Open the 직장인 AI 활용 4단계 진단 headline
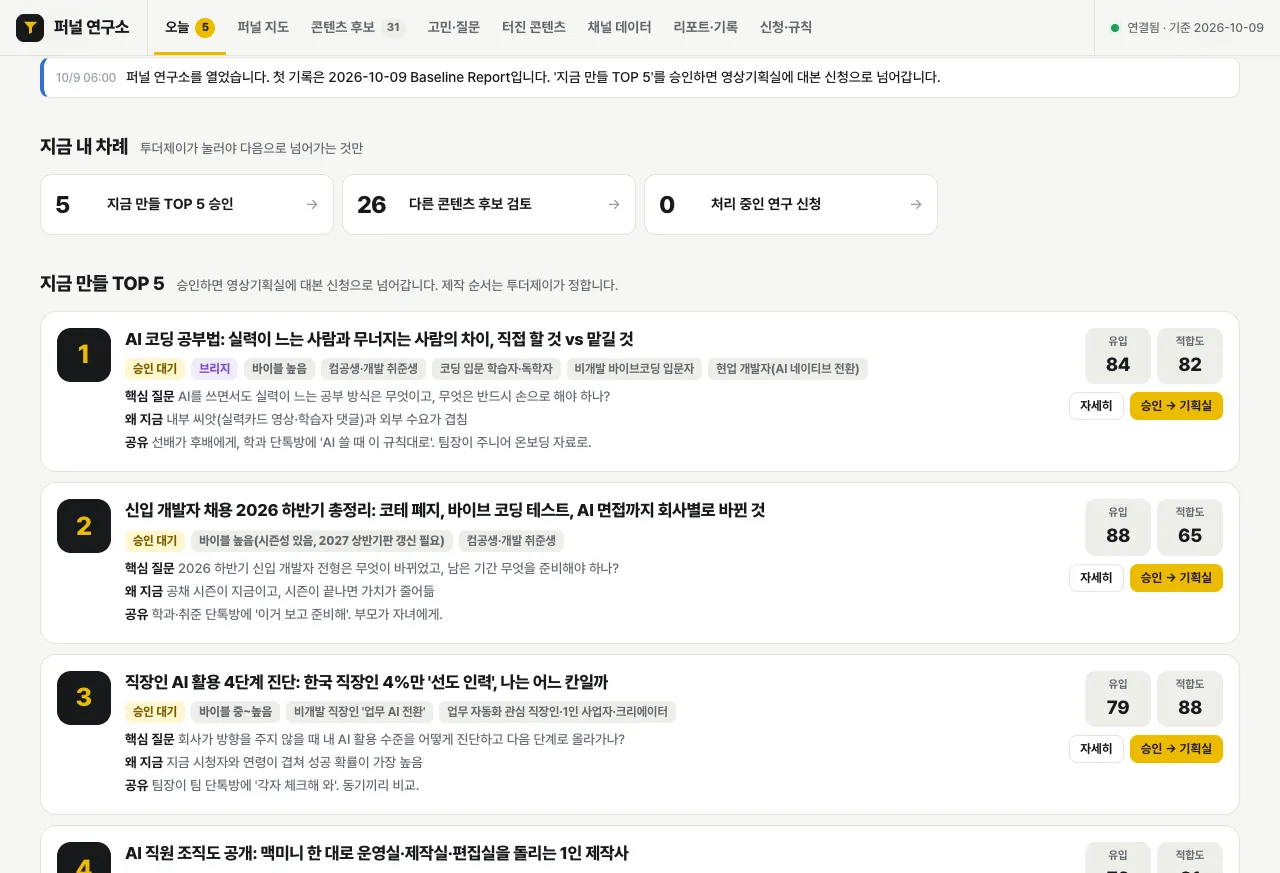This screenshot has height=873, width=1280. [x=366, y=682]
